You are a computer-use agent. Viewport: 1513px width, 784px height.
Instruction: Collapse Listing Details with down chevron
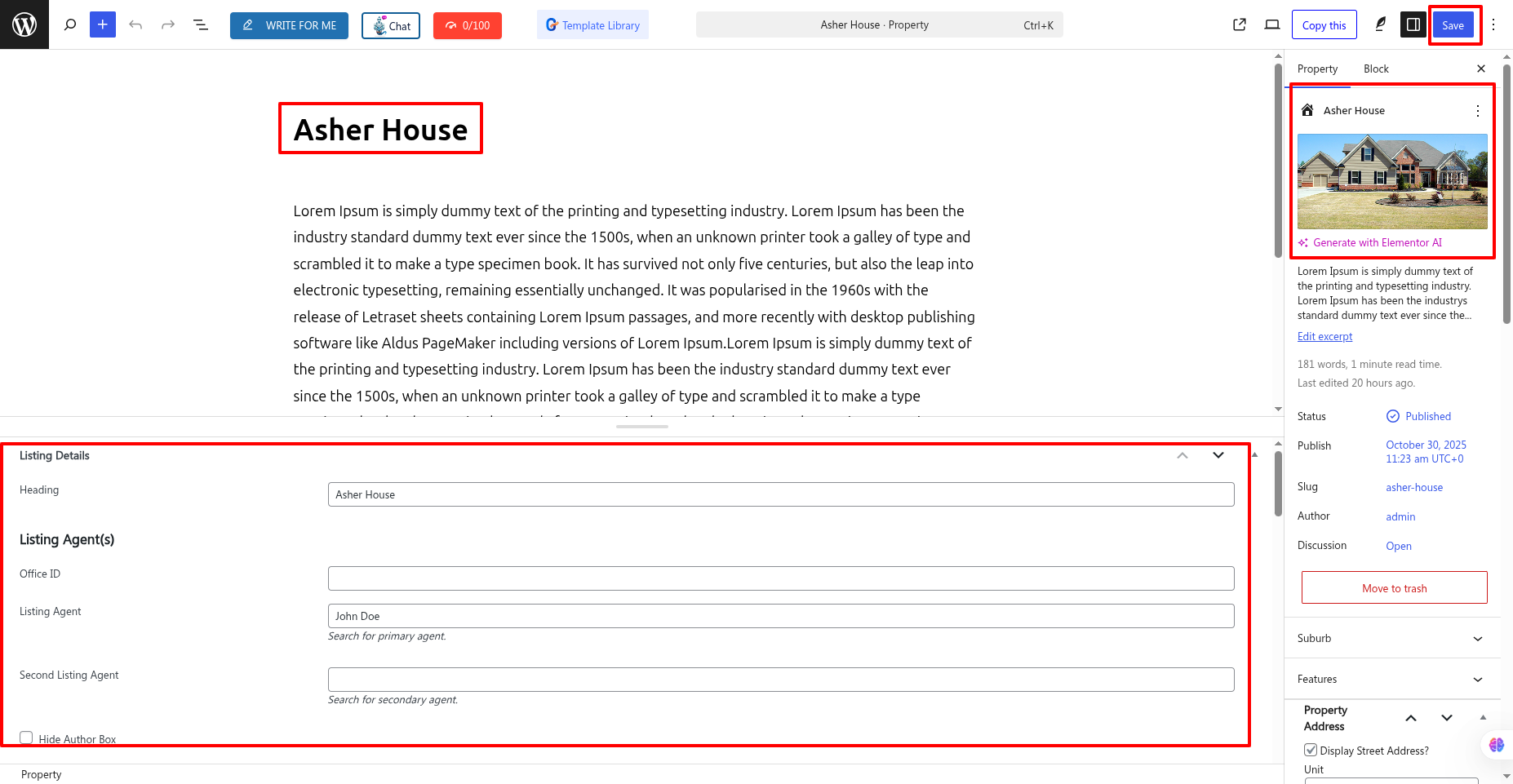(1218, 455)
